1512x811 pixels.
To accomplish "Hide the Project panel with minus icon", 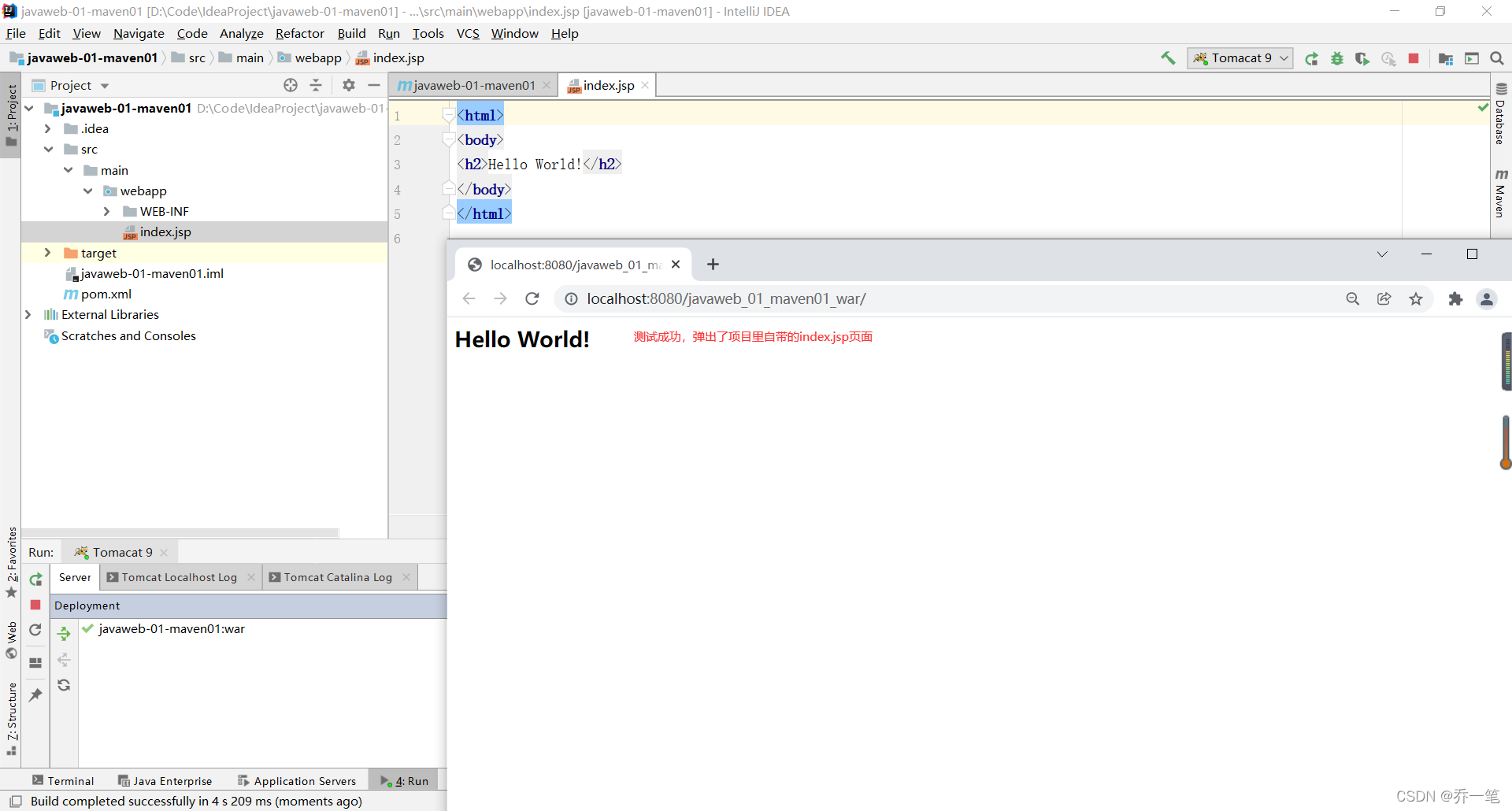I will [374, 85].
